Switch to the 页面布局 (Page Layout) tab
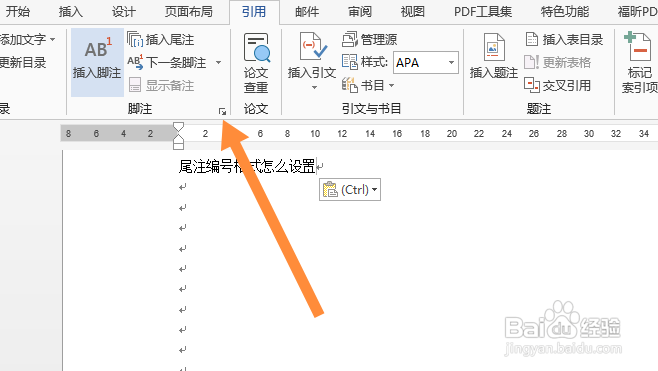This screenshot has width=658, height=371. pos(188,11)
